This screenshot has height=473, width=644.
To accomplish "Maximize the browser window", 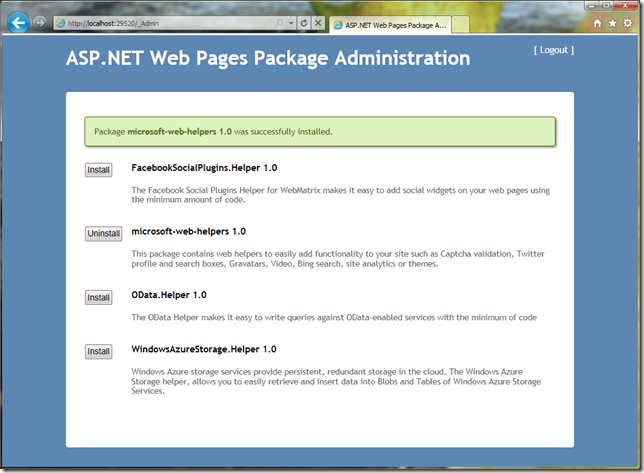I will (606, 6).
